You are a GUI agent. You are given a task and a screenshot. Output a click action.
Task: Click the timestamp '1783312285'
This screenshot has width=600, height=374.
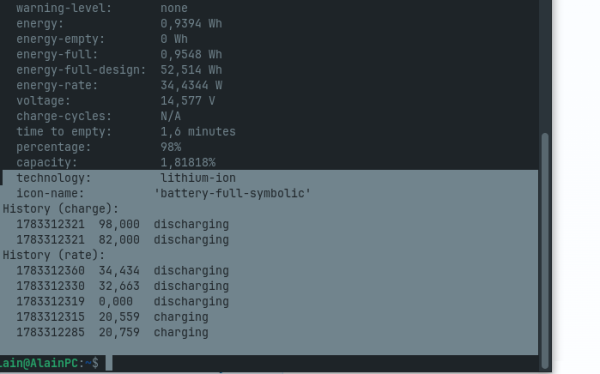[50, 332]
